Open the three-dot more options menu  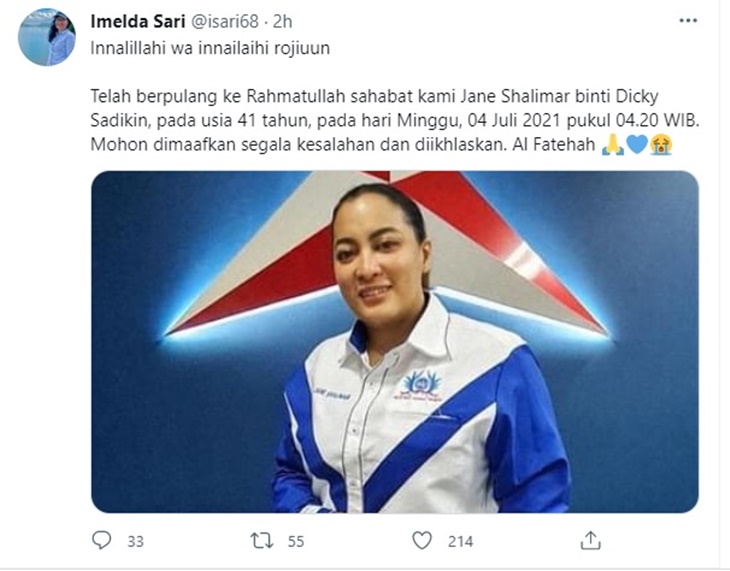[688, 20]
